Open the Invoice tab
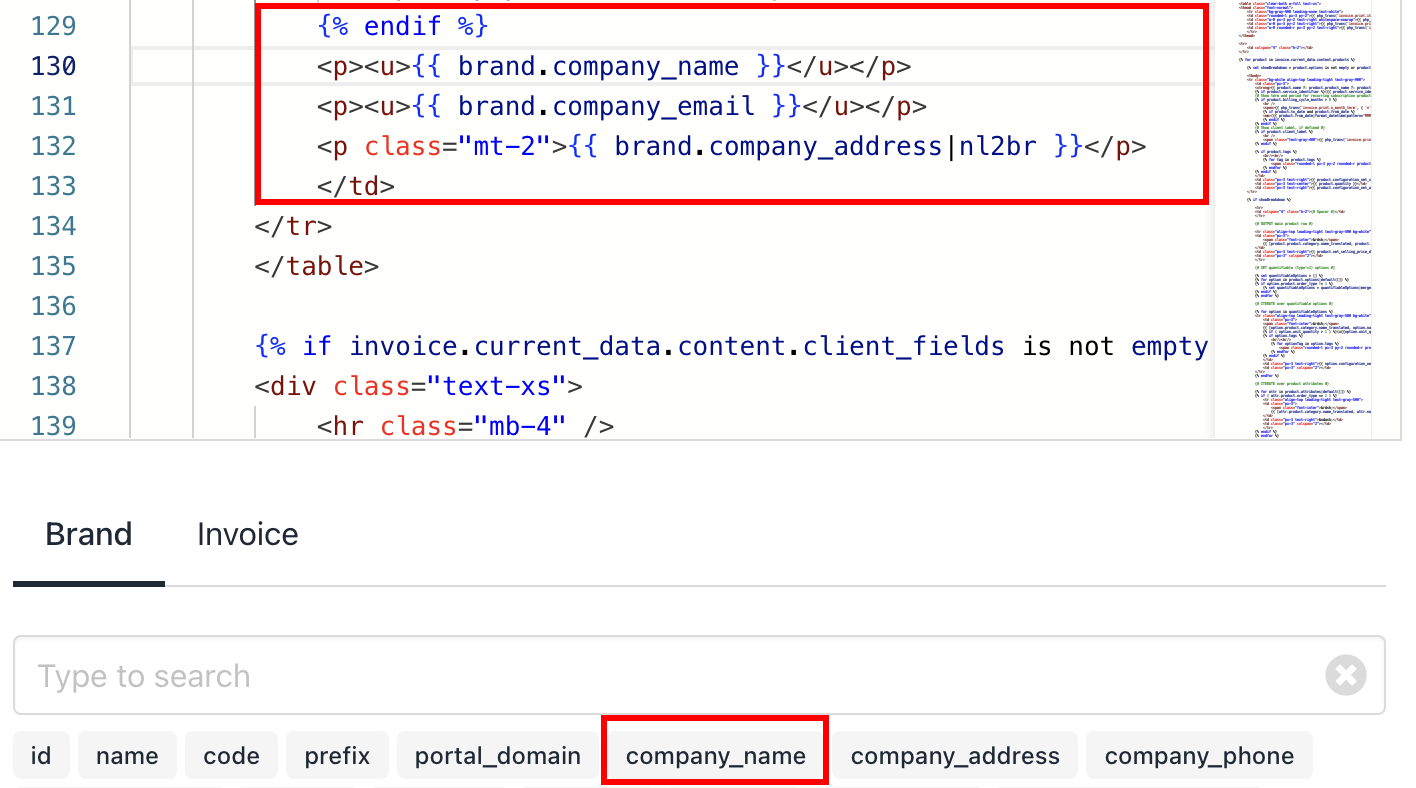The image size is (1416, 788). point(248,534)
